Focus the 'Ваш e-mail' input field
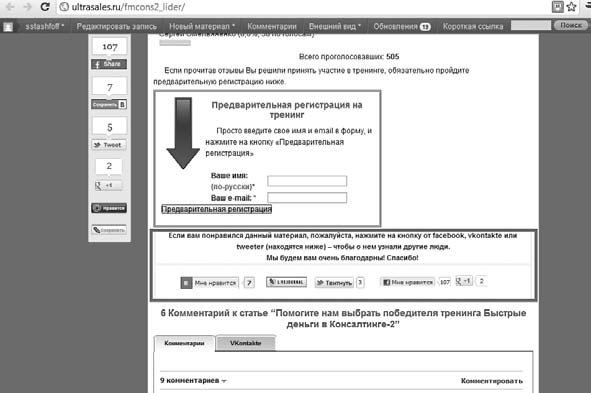 307,197
